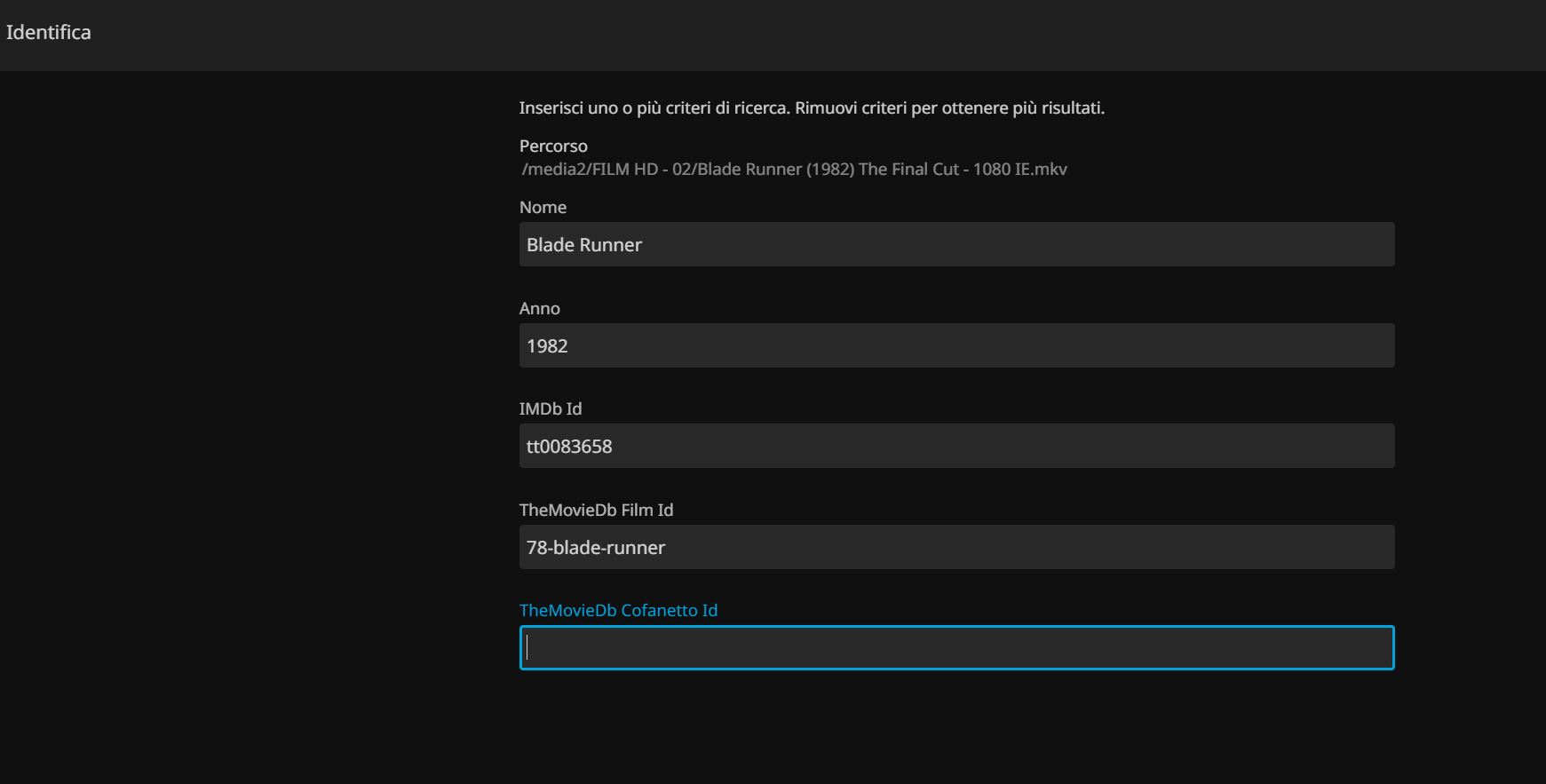This screenshot has width=1546, height=784.
Task: Place cursor on the "78-blade-runner" value
Action: 596,548
